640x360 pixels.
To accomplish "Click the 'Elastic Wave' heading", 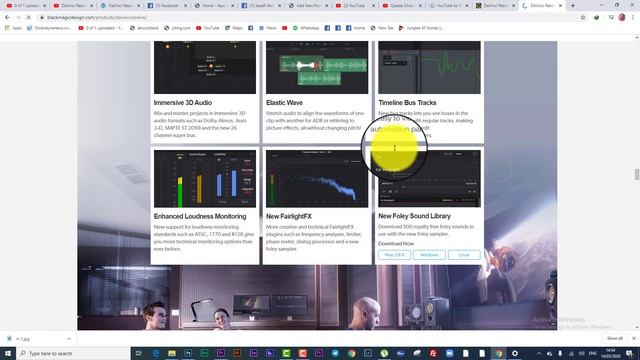I will [x=284, y=103].
